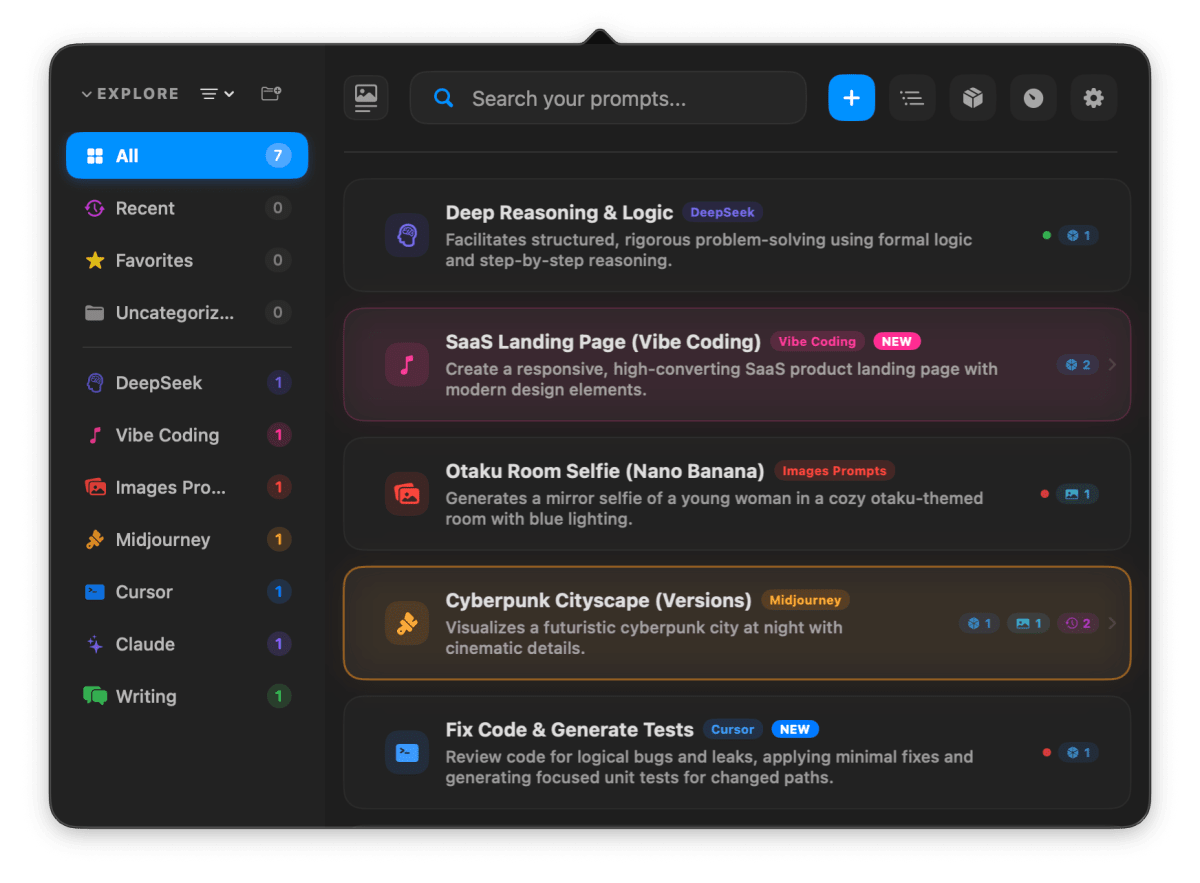Click the magnifier search icon
The width and height of the screenshot is (1200, 883).
tap(444, 98)
